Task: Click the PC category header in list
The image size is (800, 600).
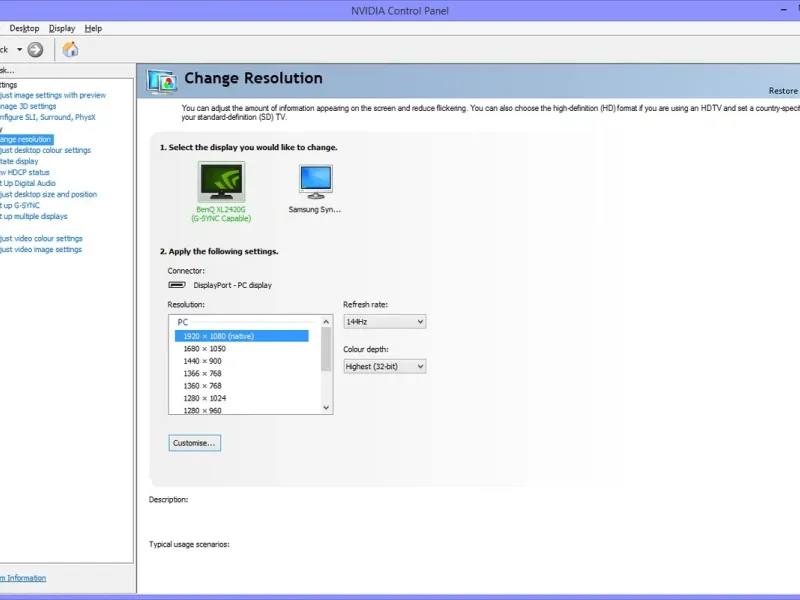Action: pyautogui.click(x=183, y=322)
